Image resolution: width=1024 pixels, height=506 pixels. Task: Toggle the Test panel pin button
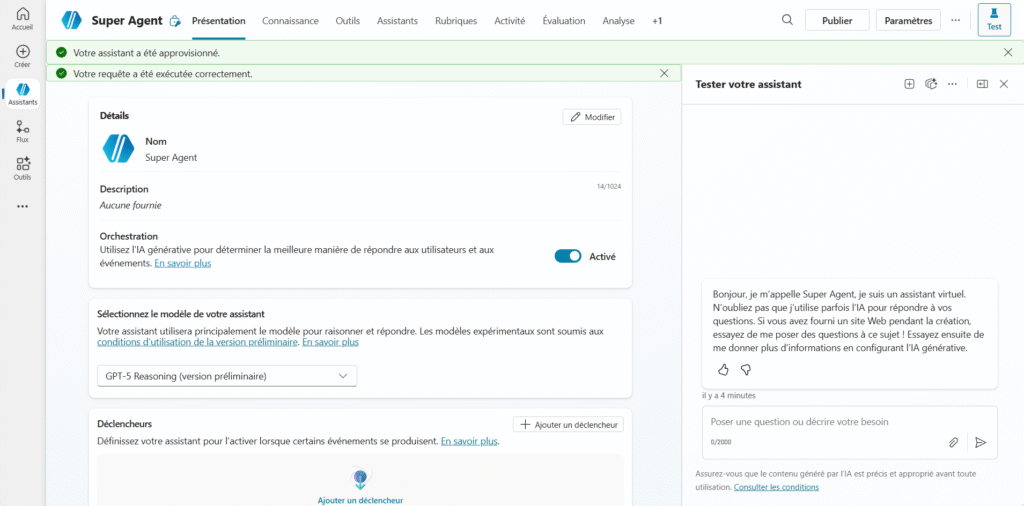pos(993,20)
